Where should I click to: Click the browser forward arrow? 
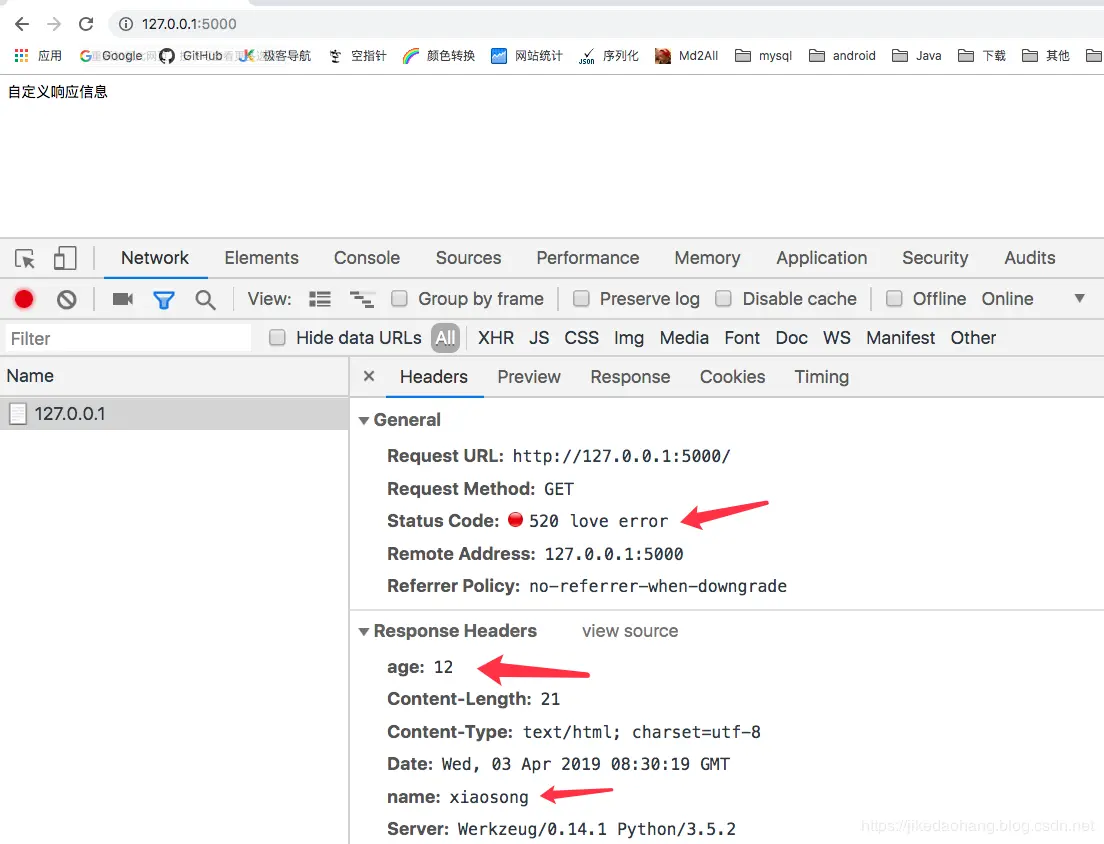[x=54, y=24]
